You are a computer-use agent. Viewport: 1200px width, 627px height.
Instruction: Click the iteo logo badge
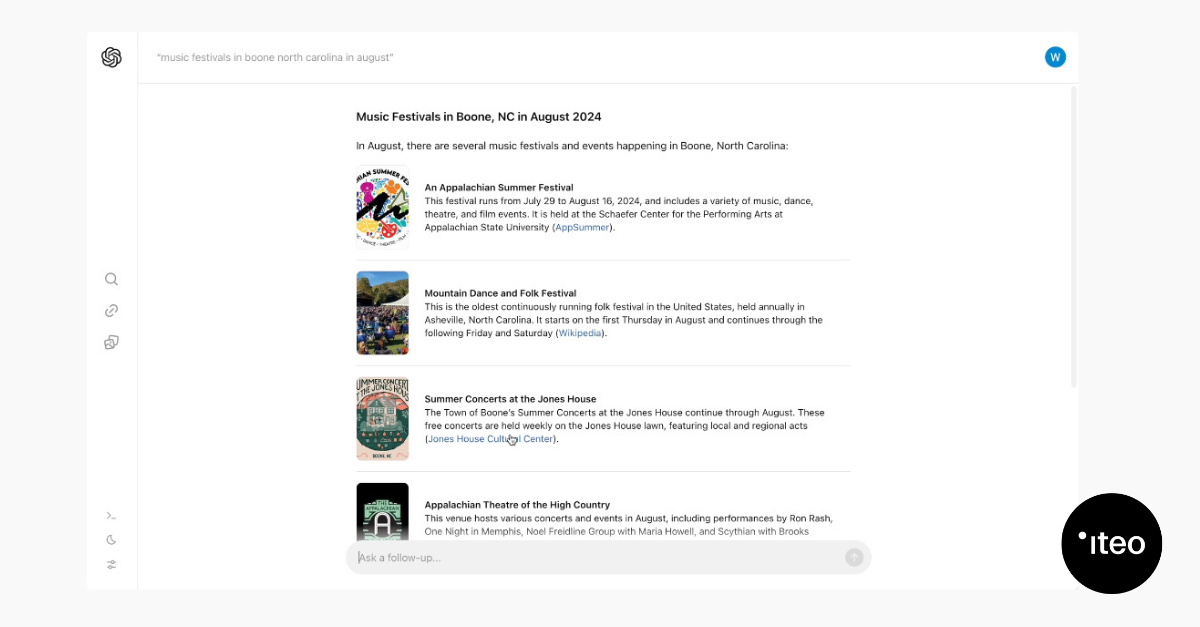tap(1111, 543)
